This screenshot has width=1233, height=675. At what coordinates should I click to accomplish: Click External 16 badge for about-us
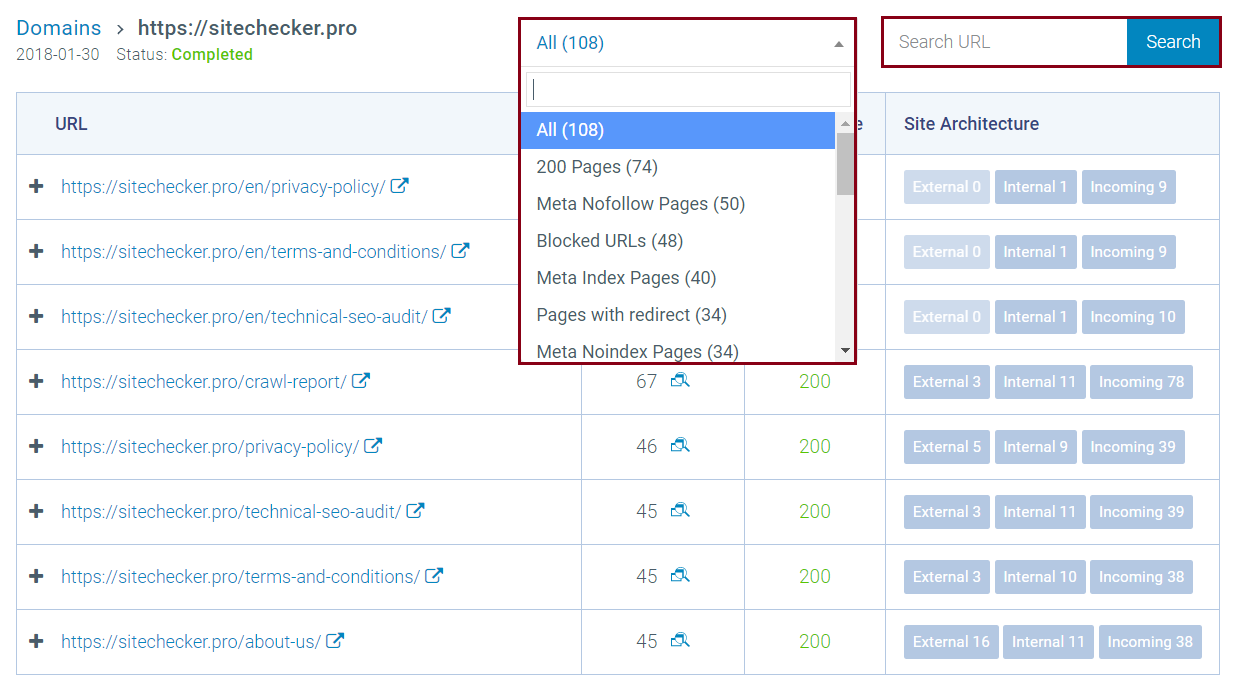tap(951, 642)
